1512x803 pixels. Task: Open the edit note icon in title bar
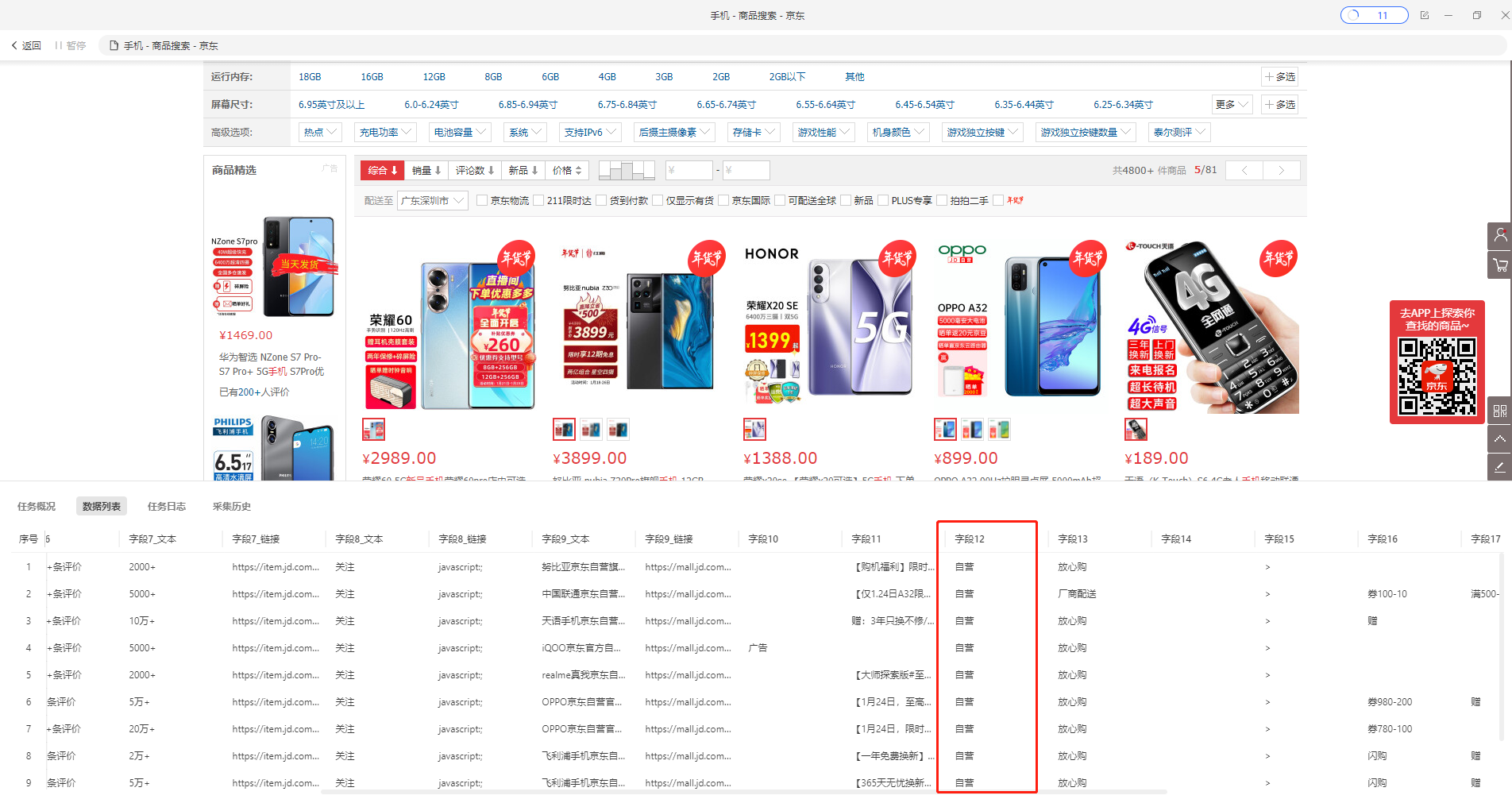tap(1425, 15)
